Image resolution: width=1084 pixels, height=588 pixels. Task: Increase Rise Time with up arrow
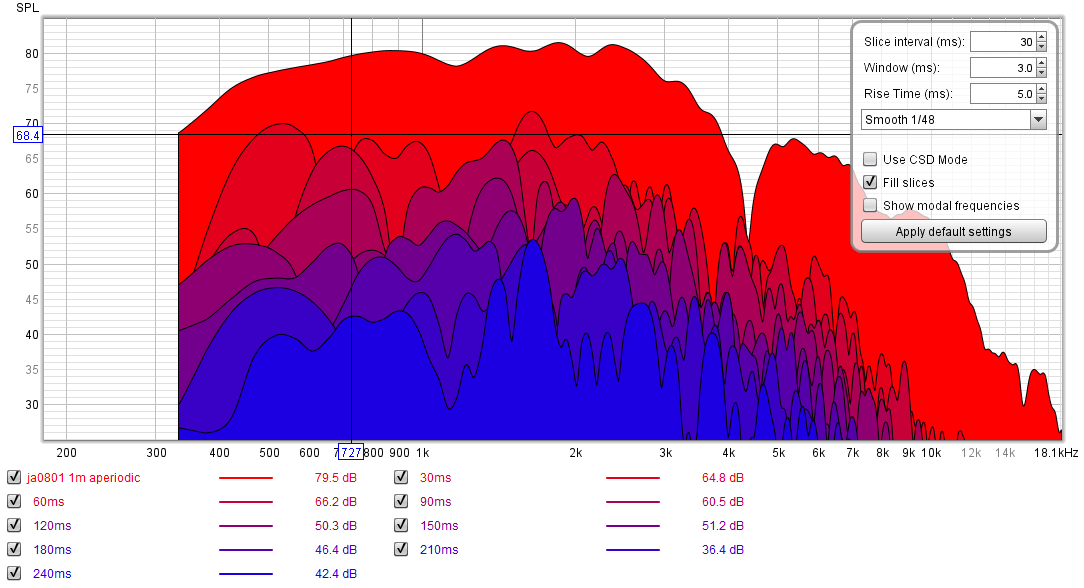[x=1041, y=89]
